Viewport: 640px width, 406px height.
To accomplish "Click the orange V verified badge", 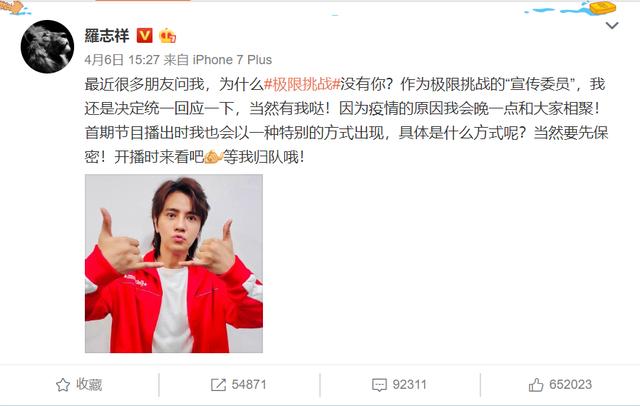I will click(x=144, y=35).
